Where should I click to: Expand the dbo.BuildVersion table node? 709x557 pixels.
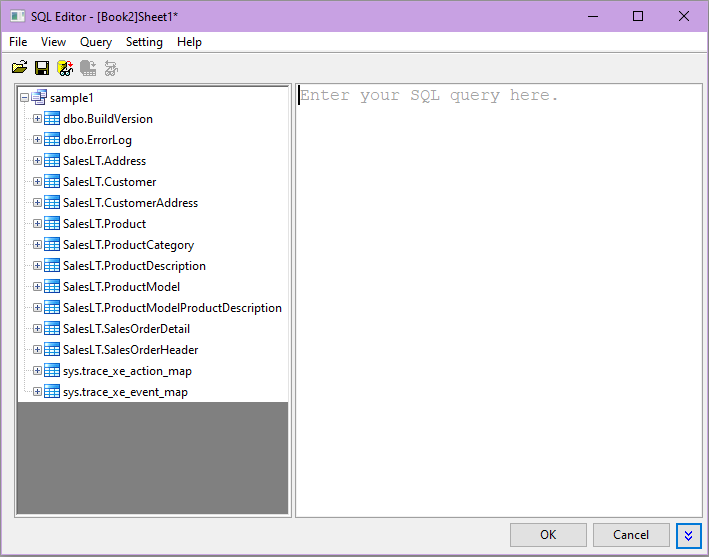[x=37, y=119]
